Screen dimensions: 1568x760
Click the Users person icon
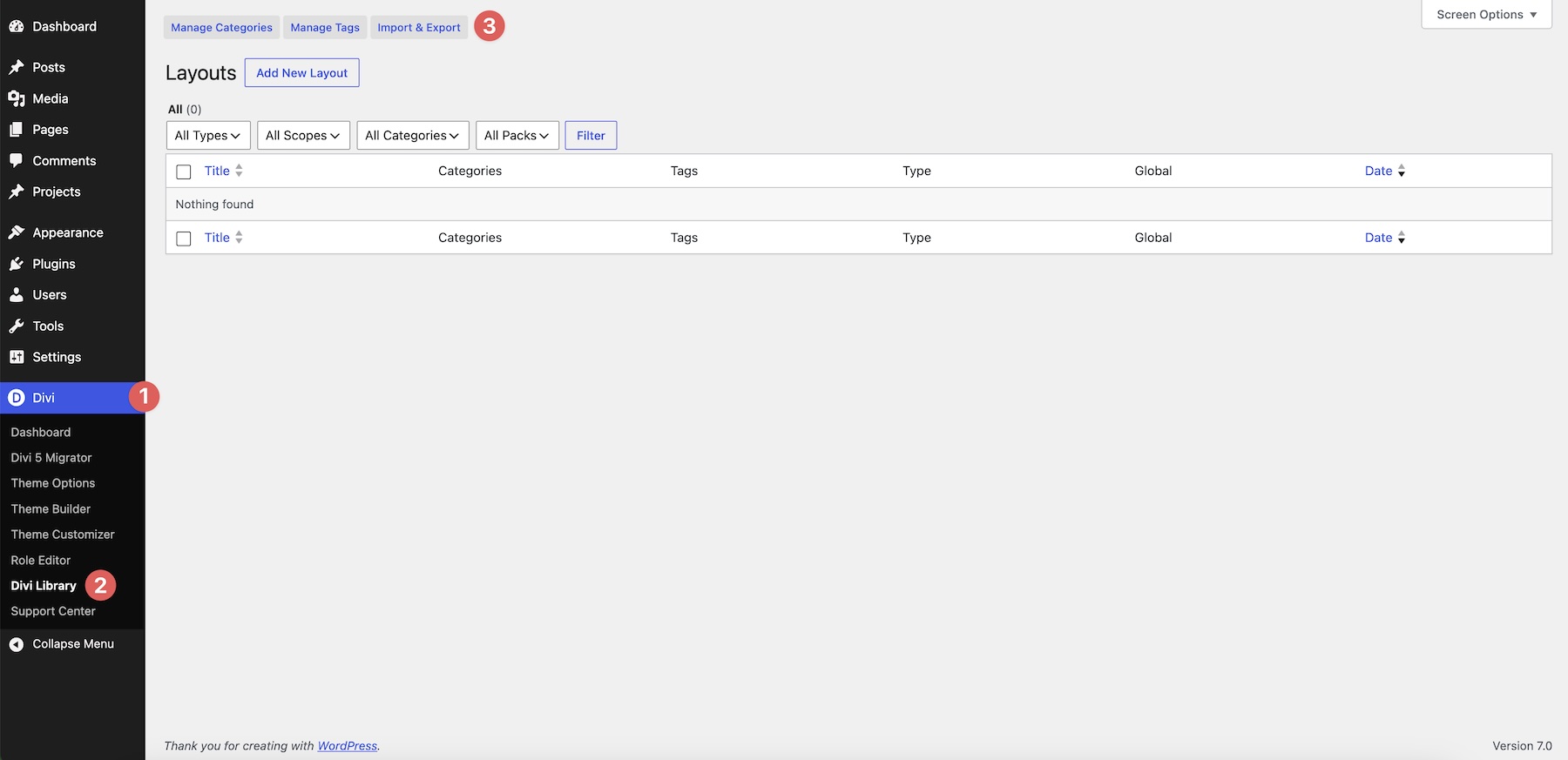click(x=17, y=294)
